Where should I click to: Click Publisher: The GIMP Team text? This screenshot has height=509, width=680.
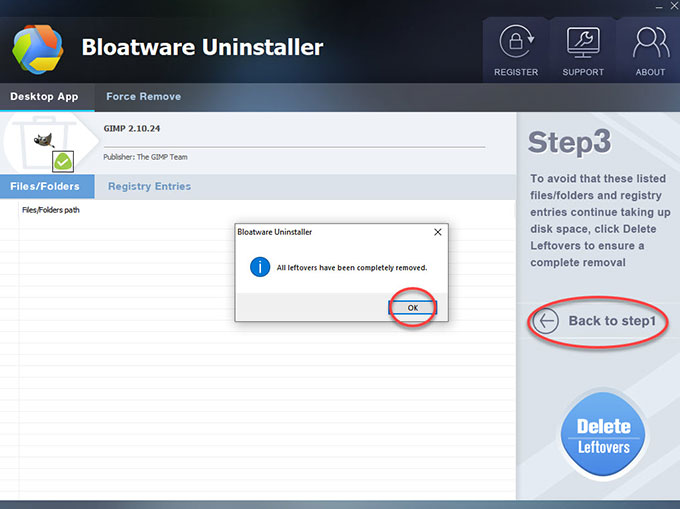click(x=145, y=157)
